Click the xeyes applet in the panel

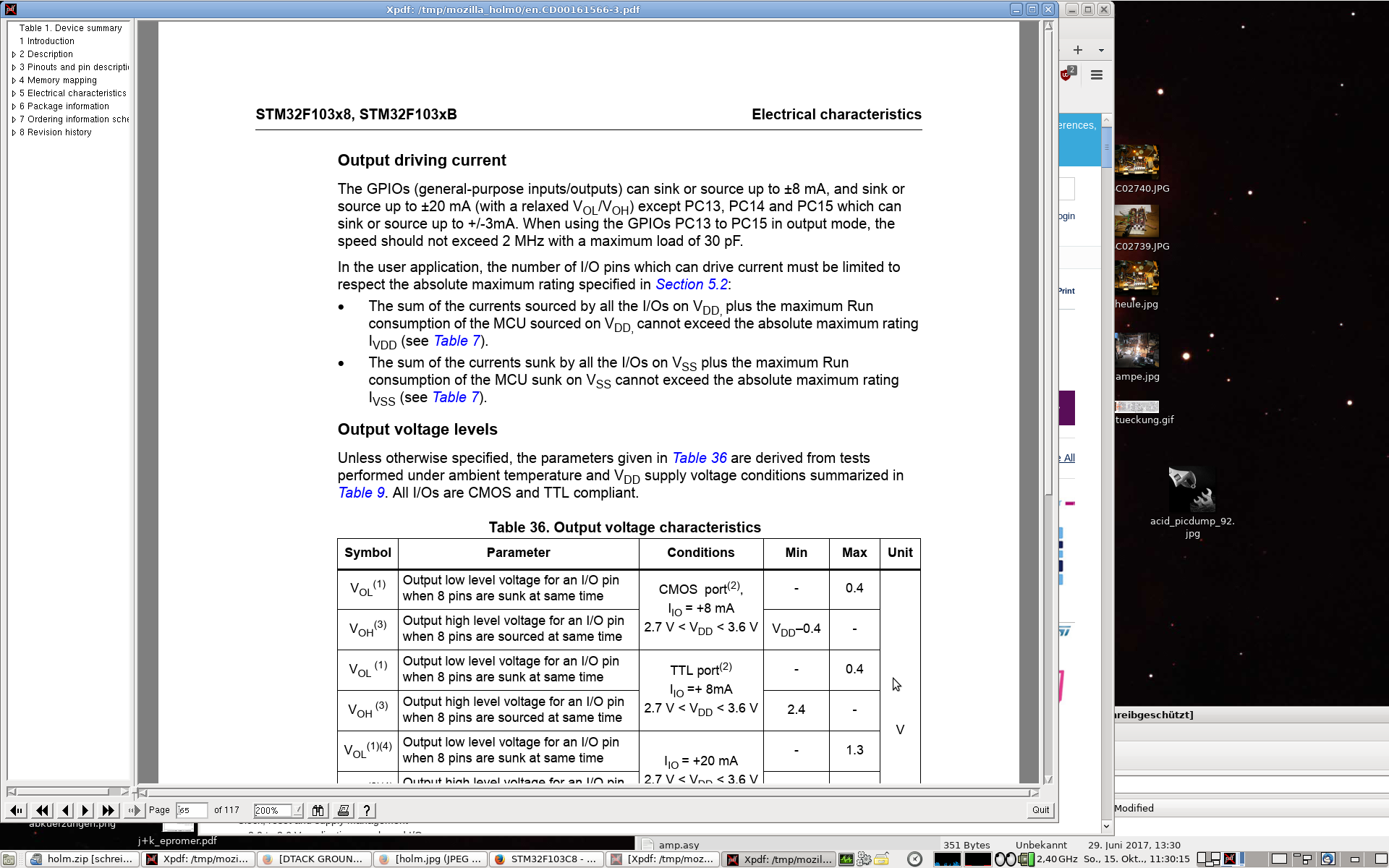pos(1006,859)
